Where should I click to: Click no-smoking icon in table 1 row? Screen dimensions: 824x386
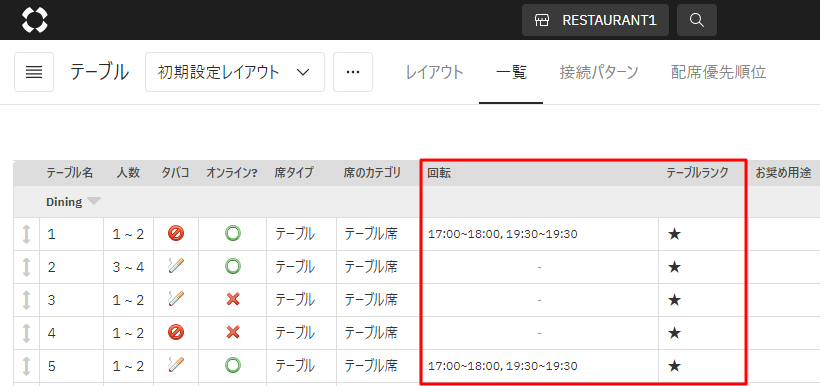pos(176,234)
